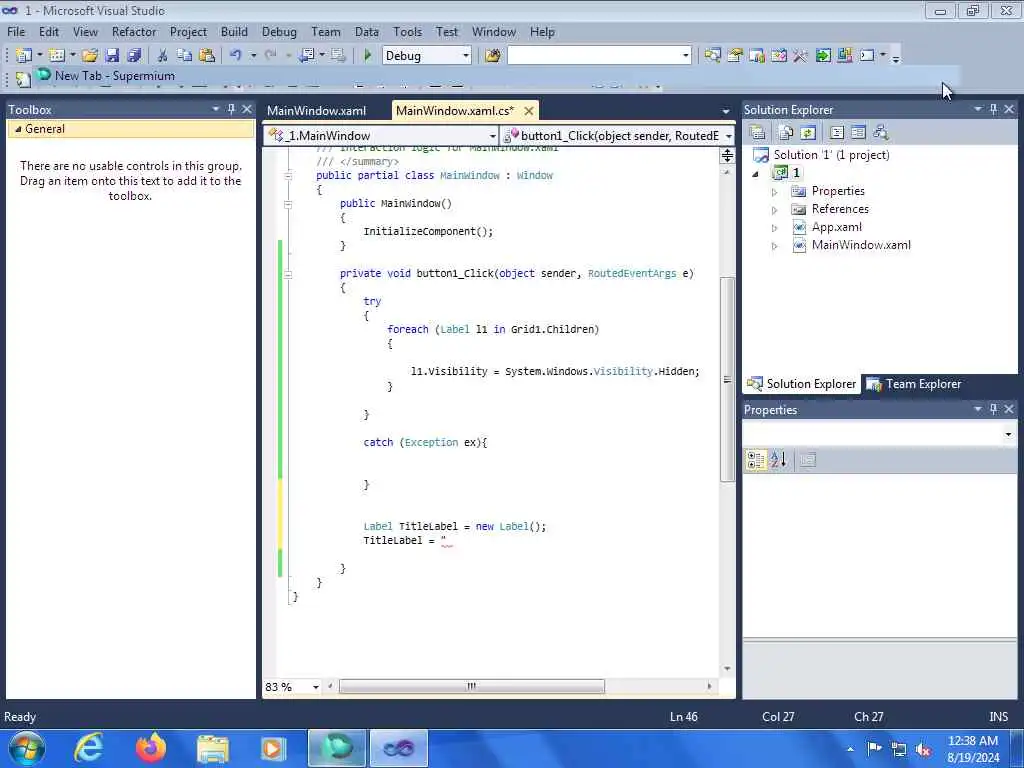Screen dimensions: 1024x768
Task: Click the green arrow Start Page toolbar icon
Action: pyautogui.click(x=823, y=56)
